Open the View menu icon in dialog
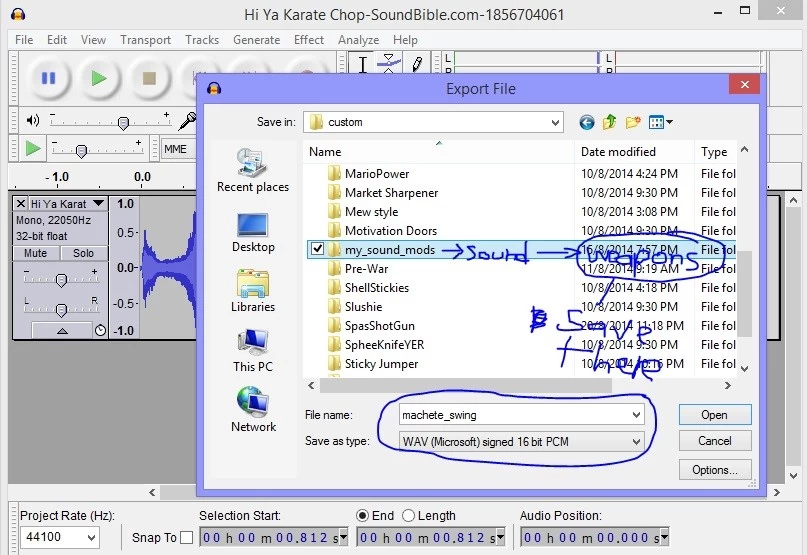 coord(661,123)
